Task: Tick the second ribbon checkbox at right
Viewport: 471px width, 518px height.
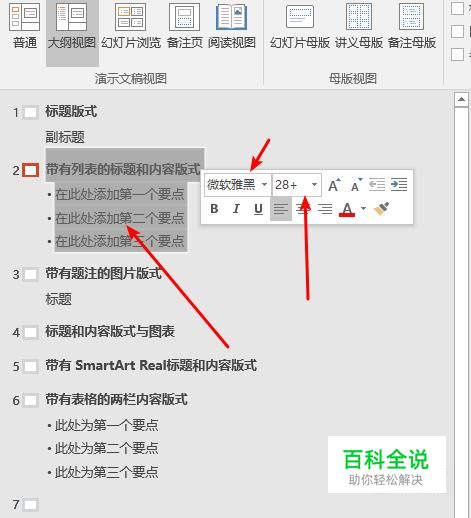Action: pos(457,31)
